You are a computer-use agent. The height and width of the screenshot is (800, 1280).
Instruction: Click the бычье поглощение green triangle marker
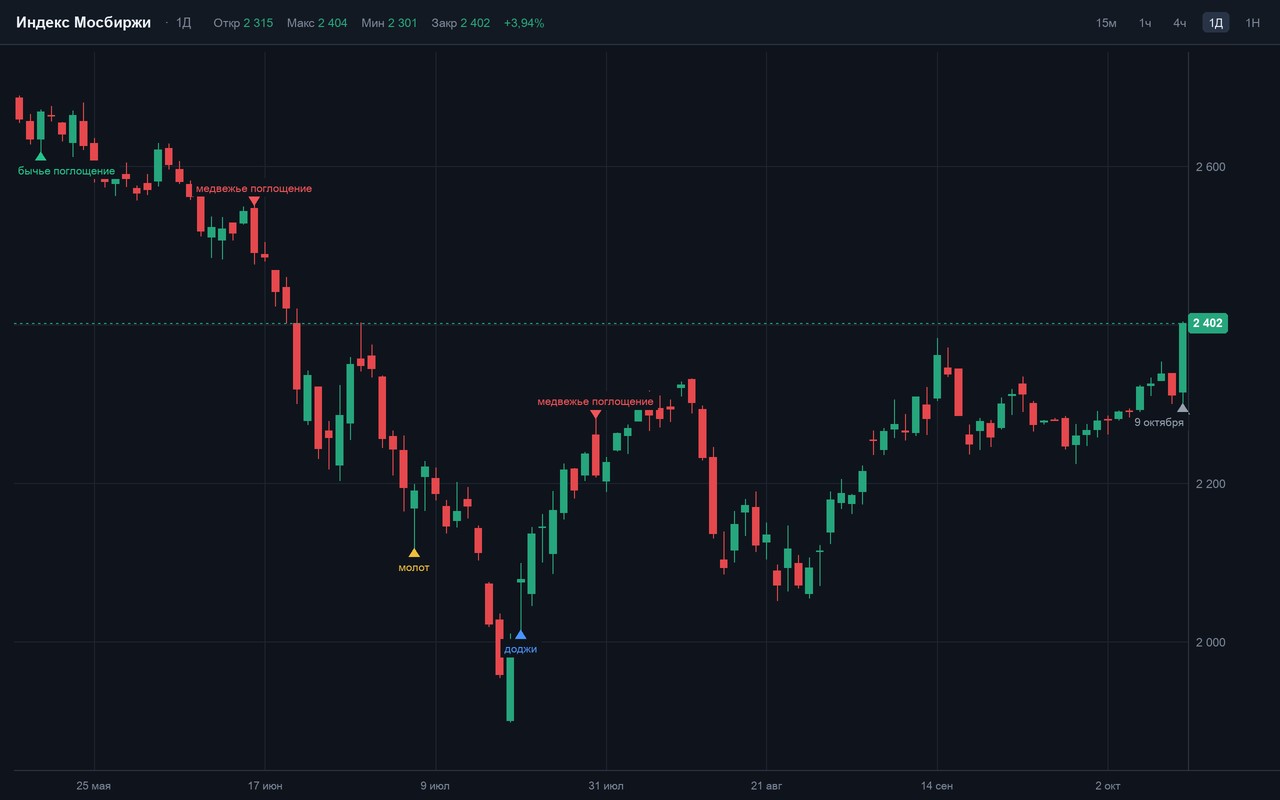point(40,156)
